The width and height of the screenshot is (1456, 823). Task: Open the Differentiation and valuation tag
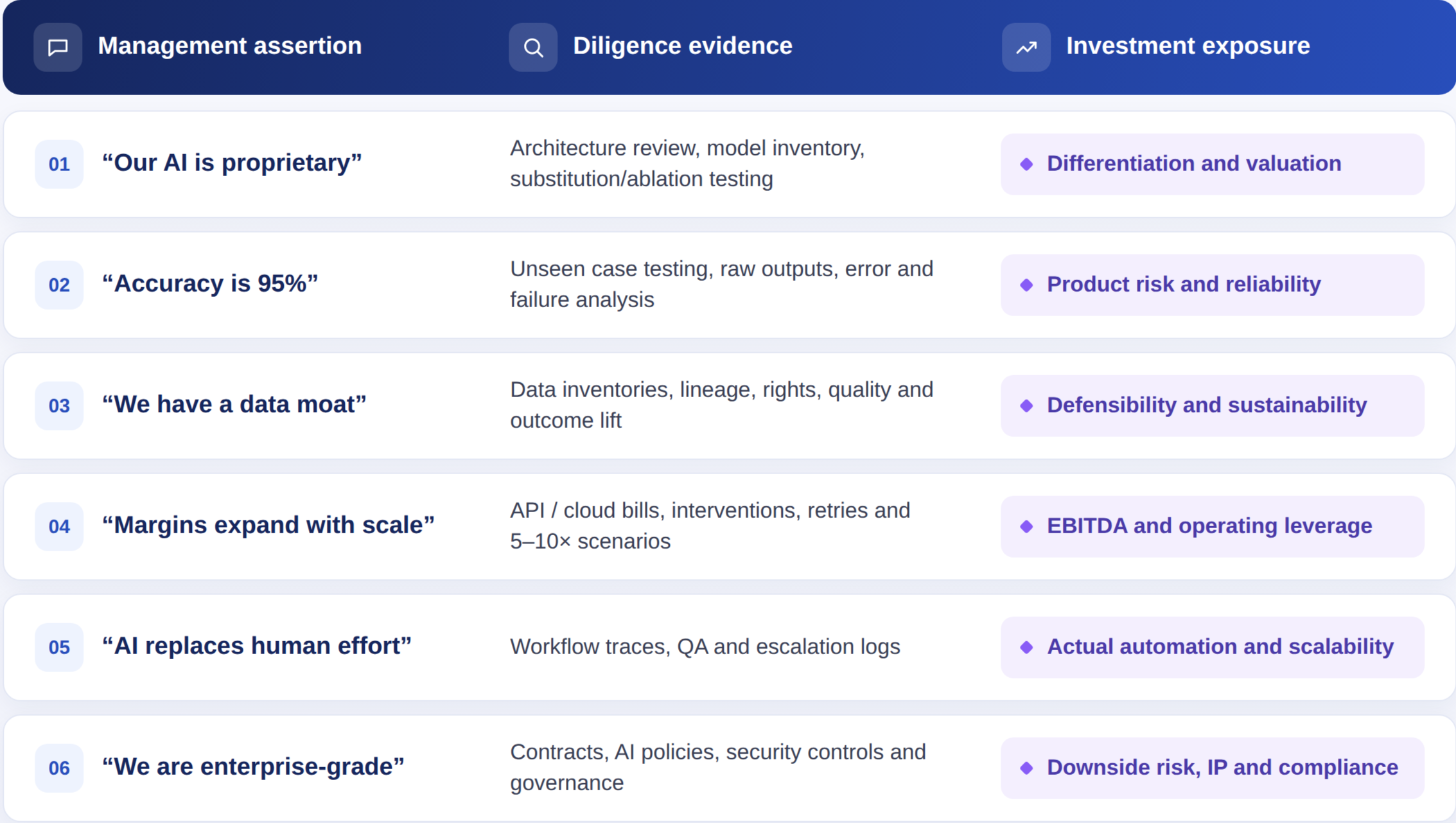tap(1213, 164)
